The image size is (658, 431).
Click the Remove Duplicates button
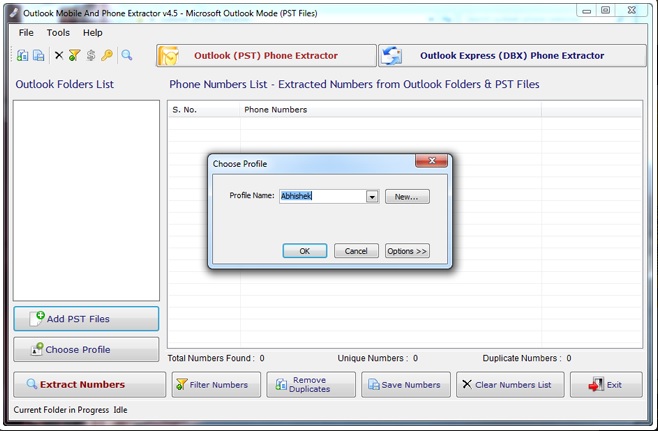pyautogui.click(x=311, y=384)
